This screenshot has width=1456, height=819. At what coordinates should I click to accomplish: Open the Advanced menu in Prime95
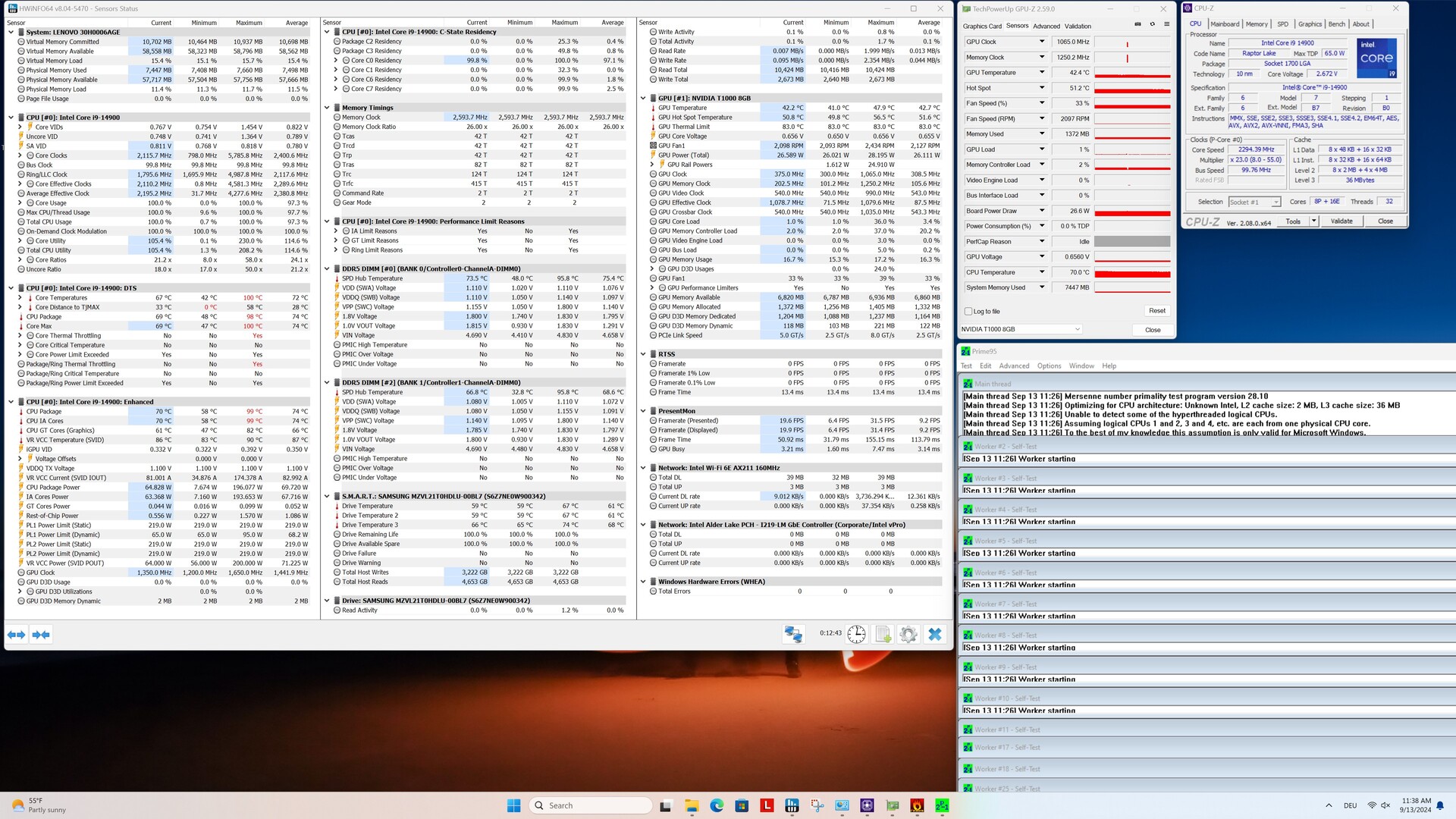[x=1014, y=366]
